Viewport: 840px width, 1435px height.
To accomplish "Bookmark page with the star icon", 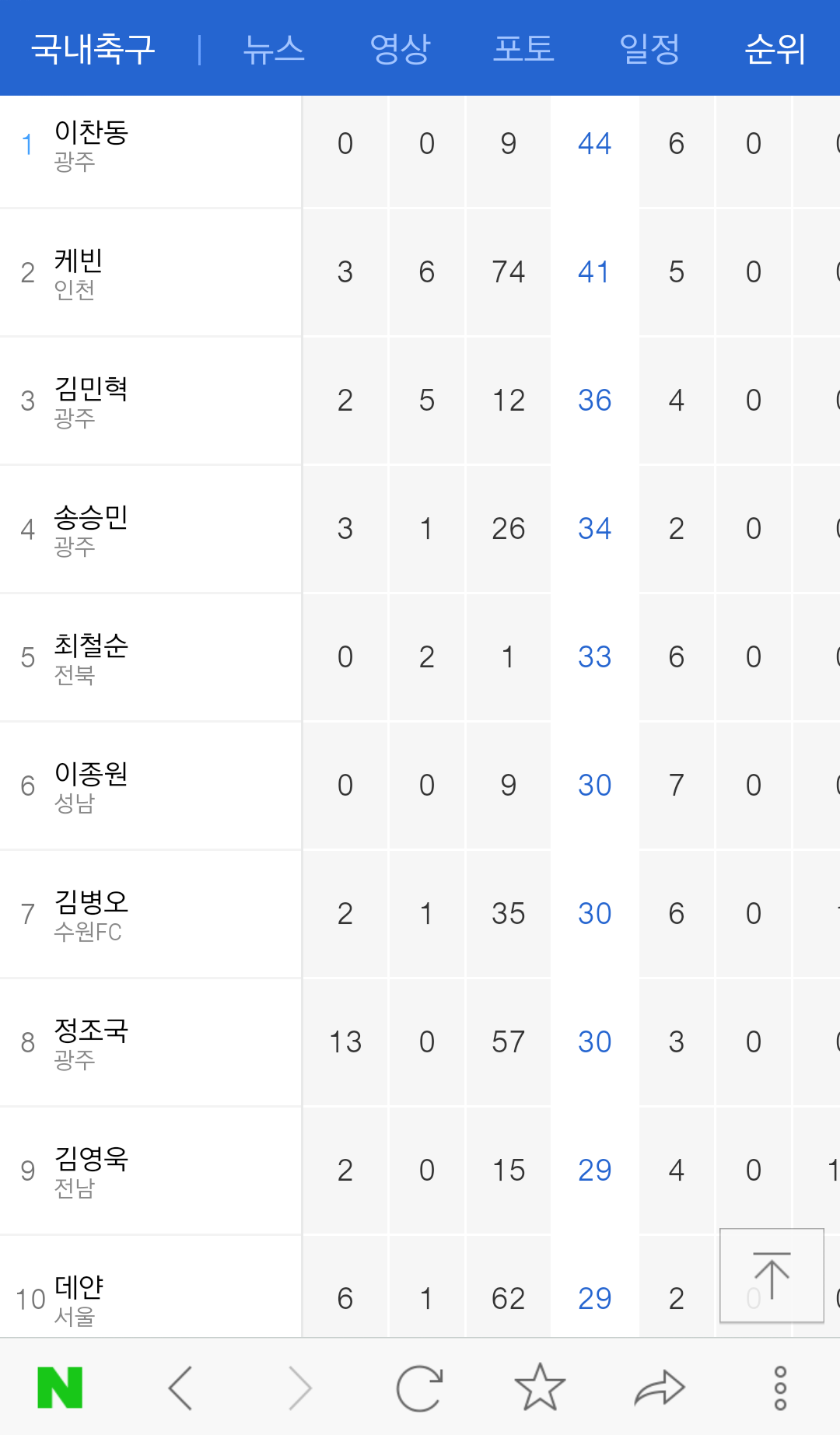I will tap(540, 1387).
